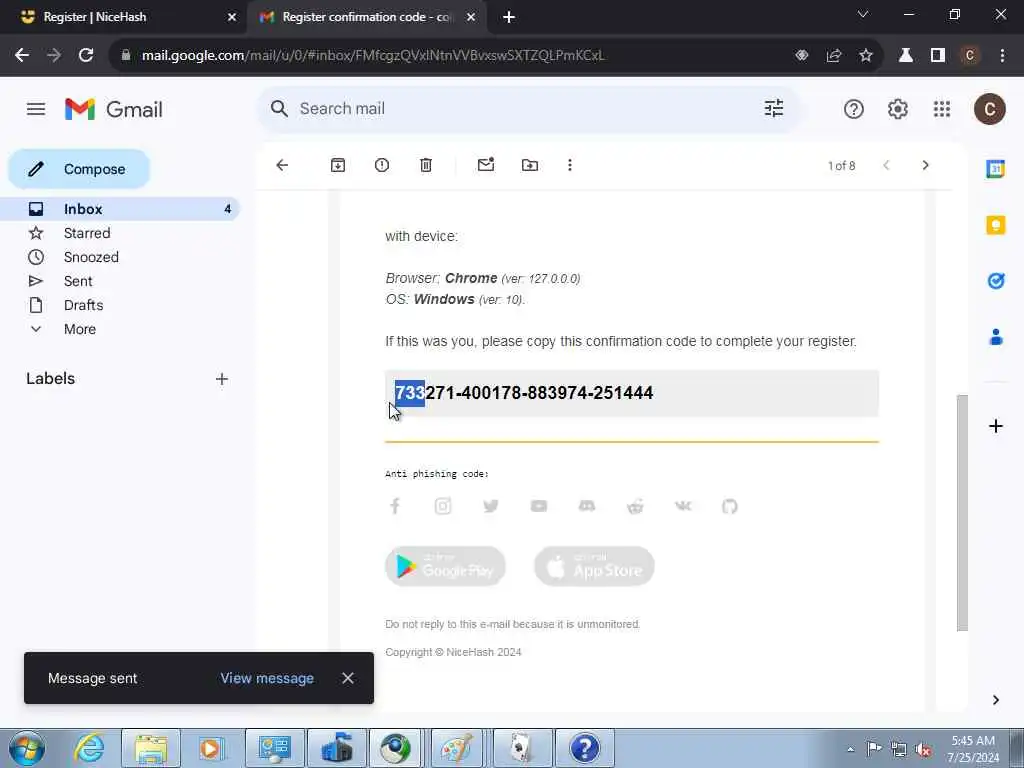Switch to the Register | NiceHash tab
Screen dimensions: 1024x768
[x=122, y=17]
